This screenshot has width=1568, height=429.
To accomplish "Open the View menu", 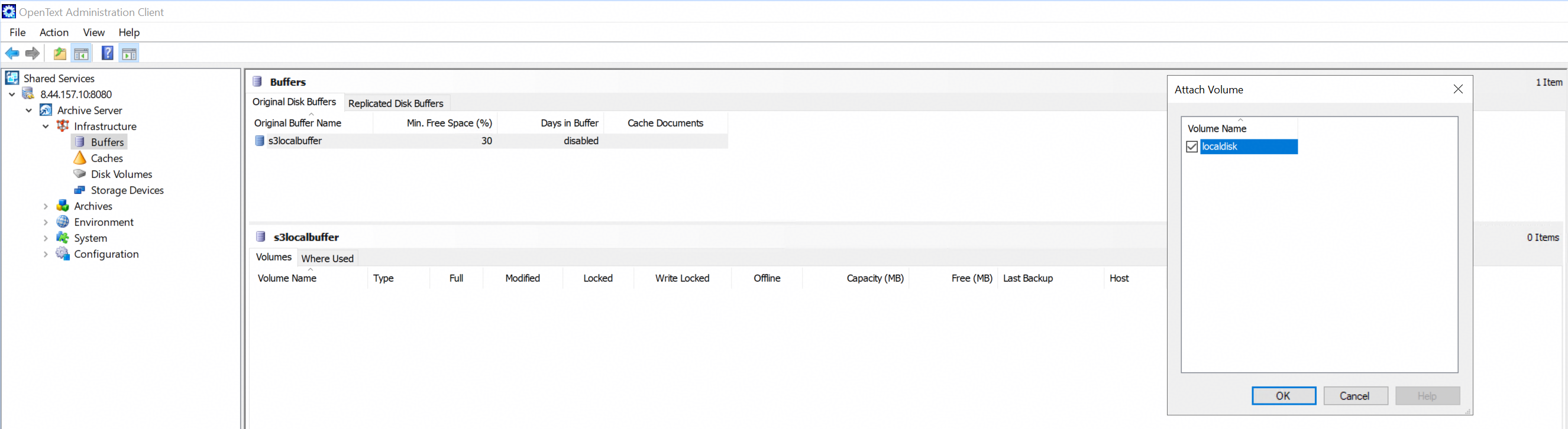I will [93, 32].
